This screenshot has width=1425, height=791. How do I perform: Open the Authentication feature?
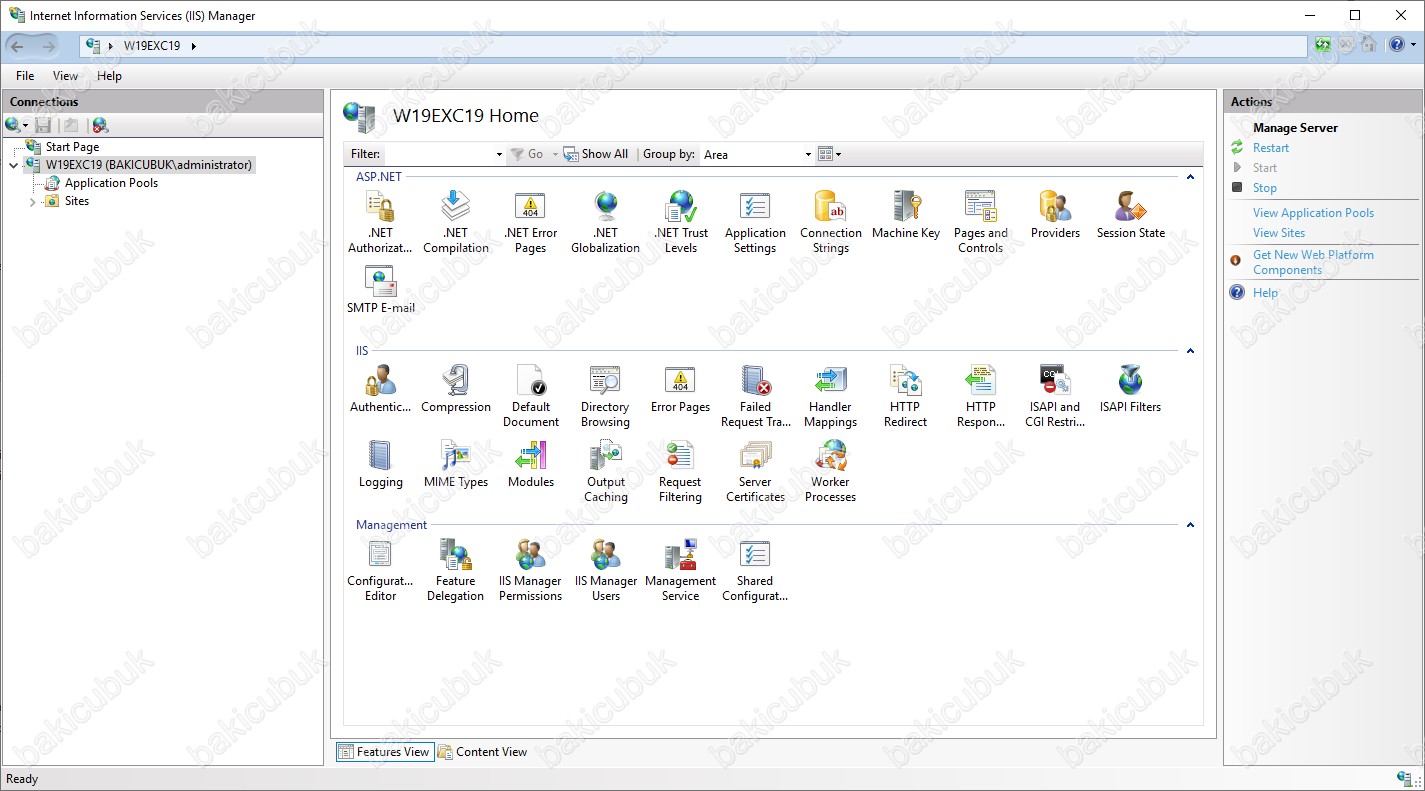point(380,389)
